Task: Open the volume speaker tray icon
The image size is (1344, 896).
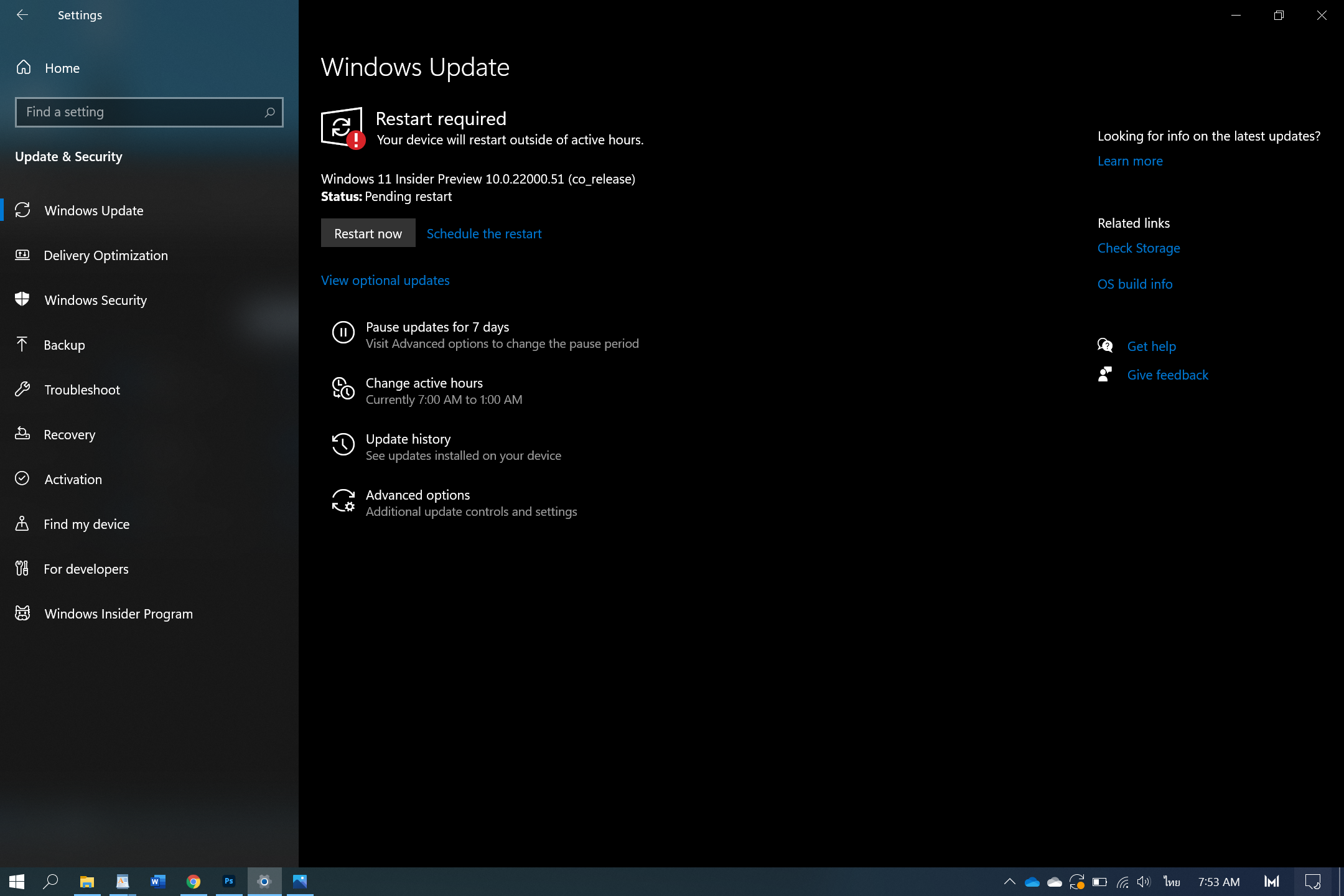Action: 1144,882
